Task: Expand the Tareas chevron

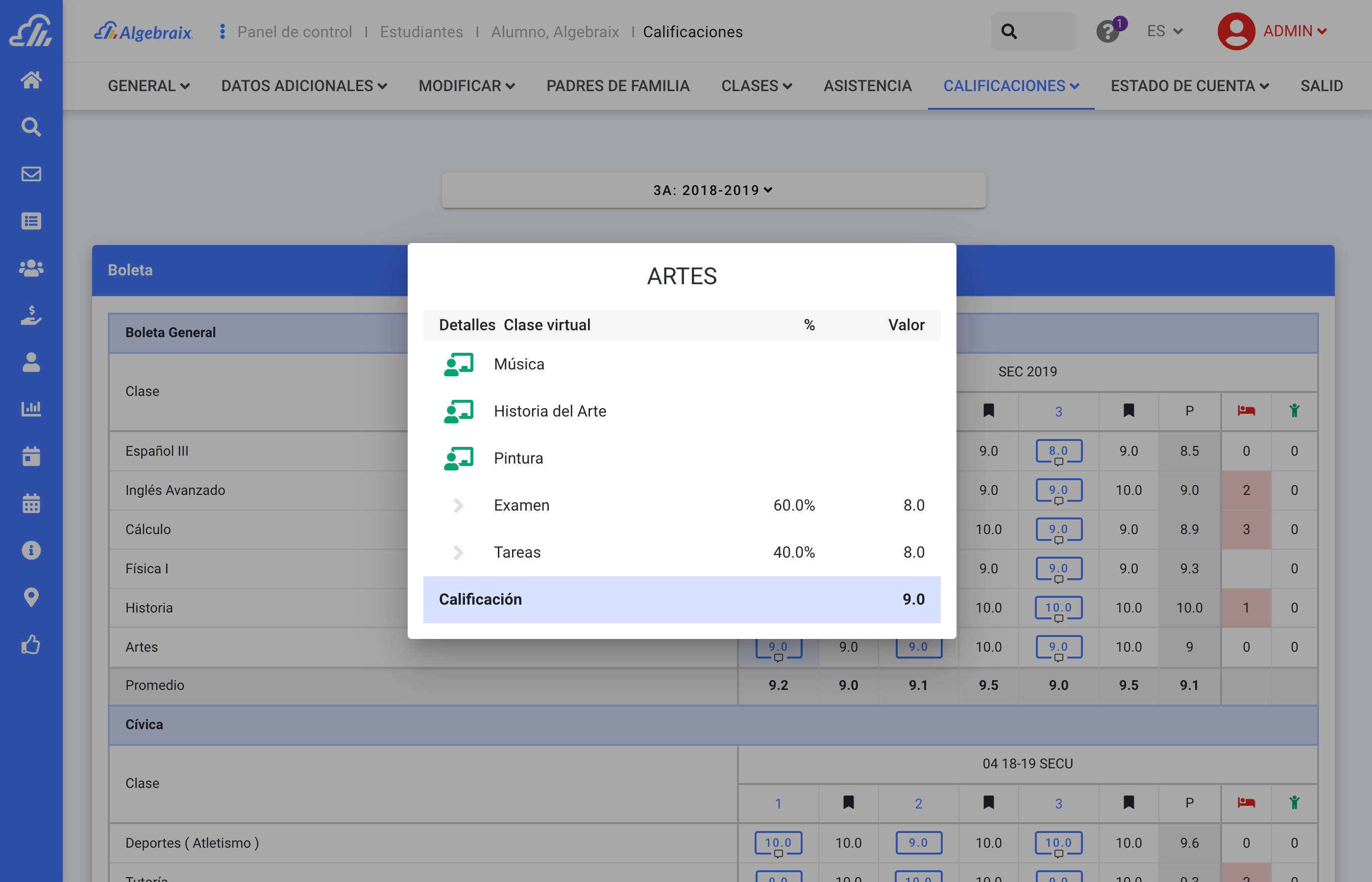Action: [458, 552]
